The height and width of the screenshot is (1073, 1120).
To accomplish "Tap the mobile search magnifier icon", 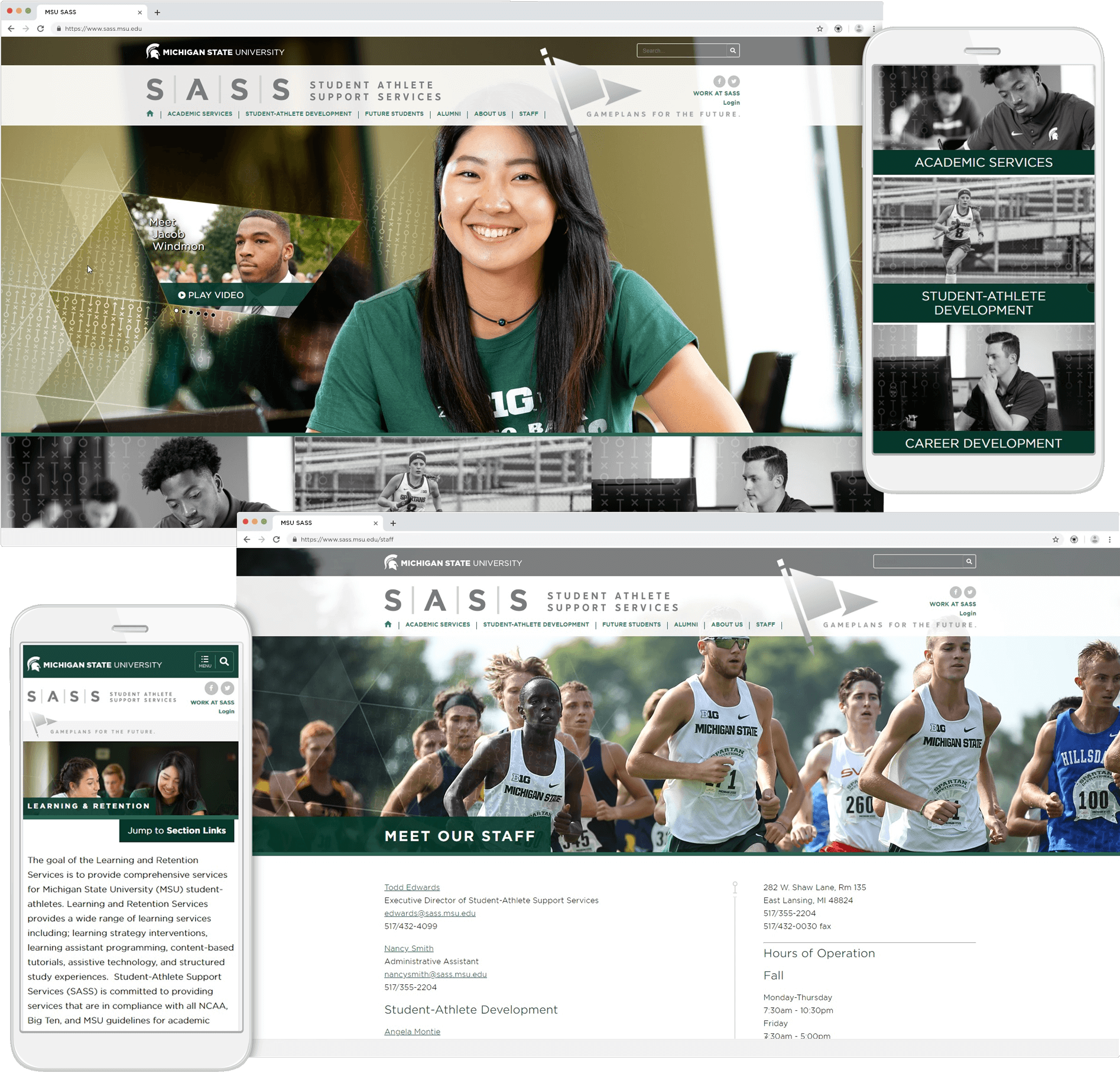I will 225,662.
